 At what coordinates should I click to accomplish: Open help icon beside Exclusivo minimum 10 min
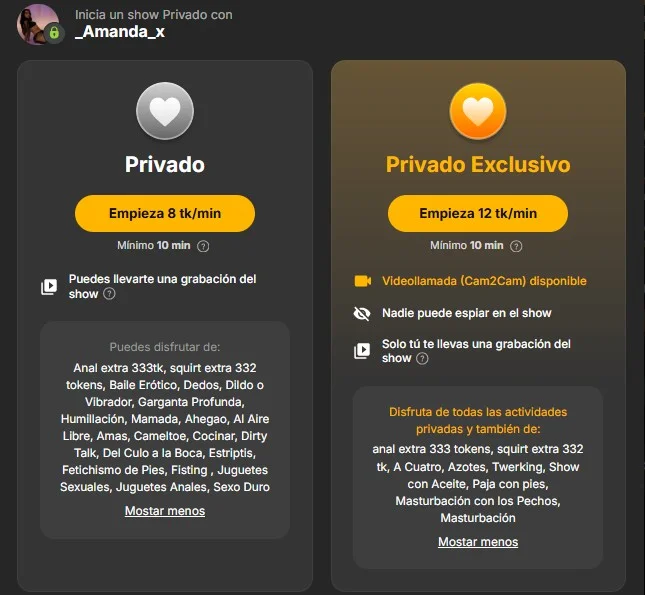(516, 246)
